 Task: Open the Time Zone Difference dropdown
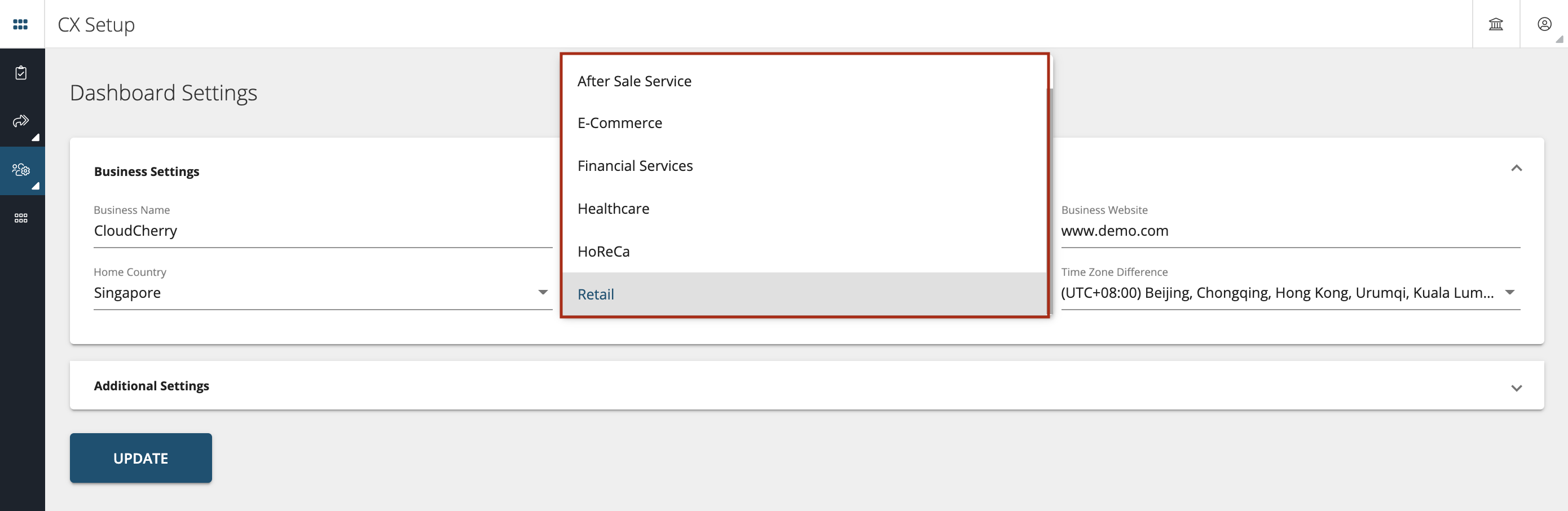click(x=1290, y=293)
